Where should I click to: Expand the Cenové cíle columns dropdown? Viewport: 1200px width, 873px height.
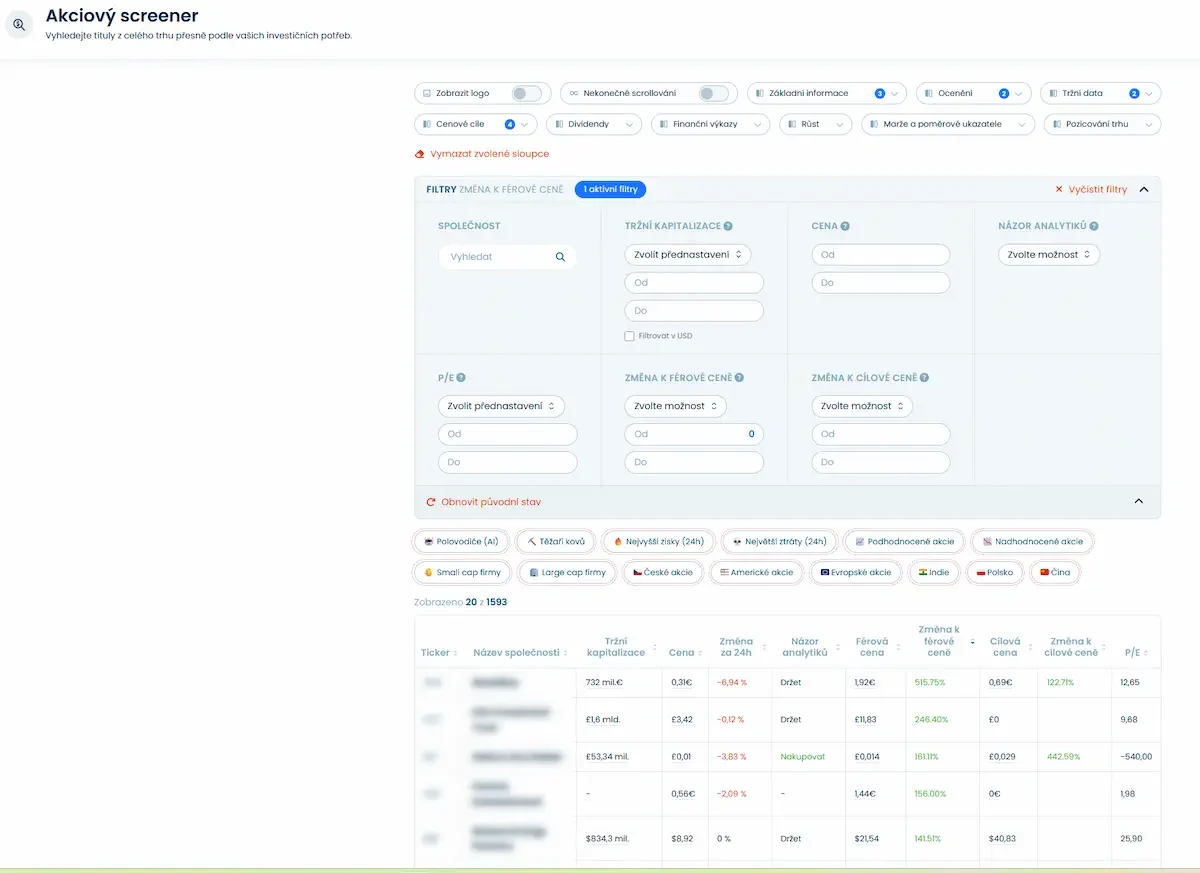tap(475, 125)
